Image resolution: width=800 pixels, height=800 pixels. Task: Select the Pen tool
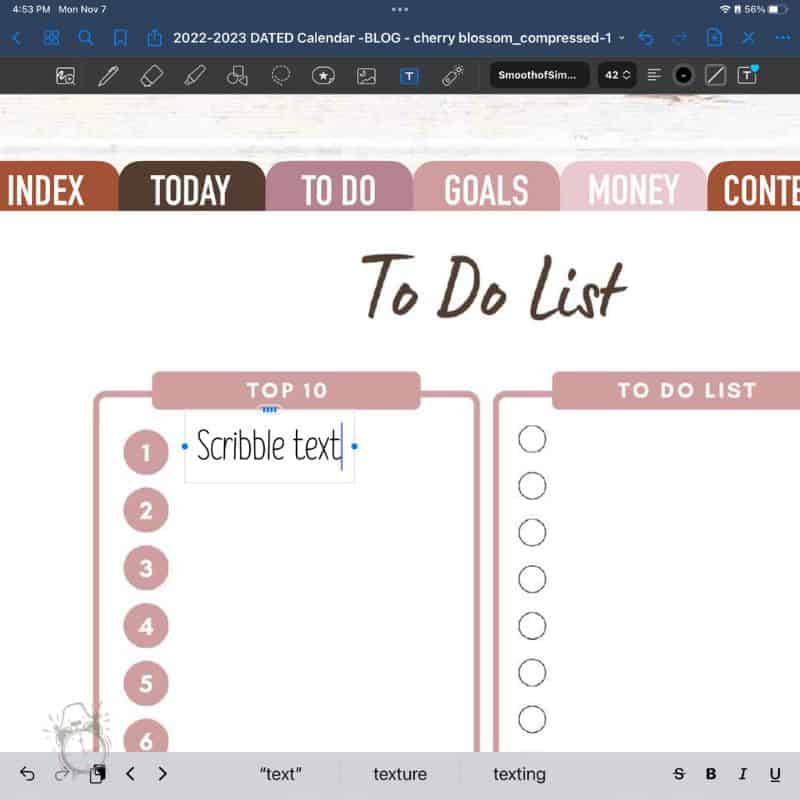(x=108, y=76)
